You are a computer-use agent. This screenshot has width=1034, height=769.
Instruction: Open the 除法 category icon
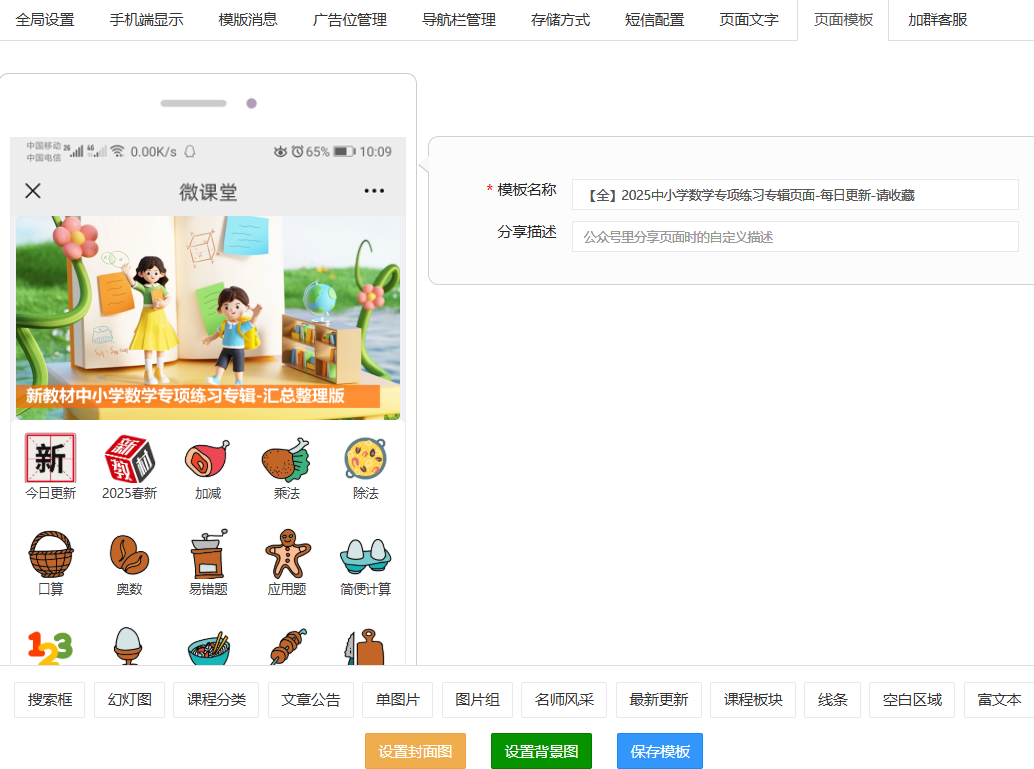pos(366,459)
